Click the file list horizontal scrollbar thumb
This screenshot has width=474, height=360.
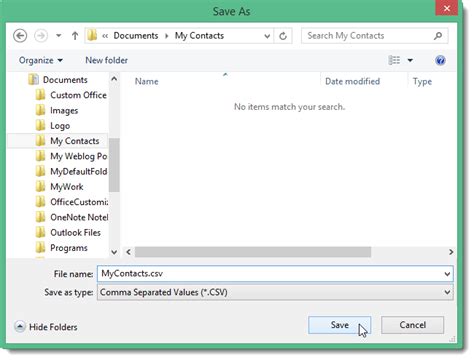point(253,252)
